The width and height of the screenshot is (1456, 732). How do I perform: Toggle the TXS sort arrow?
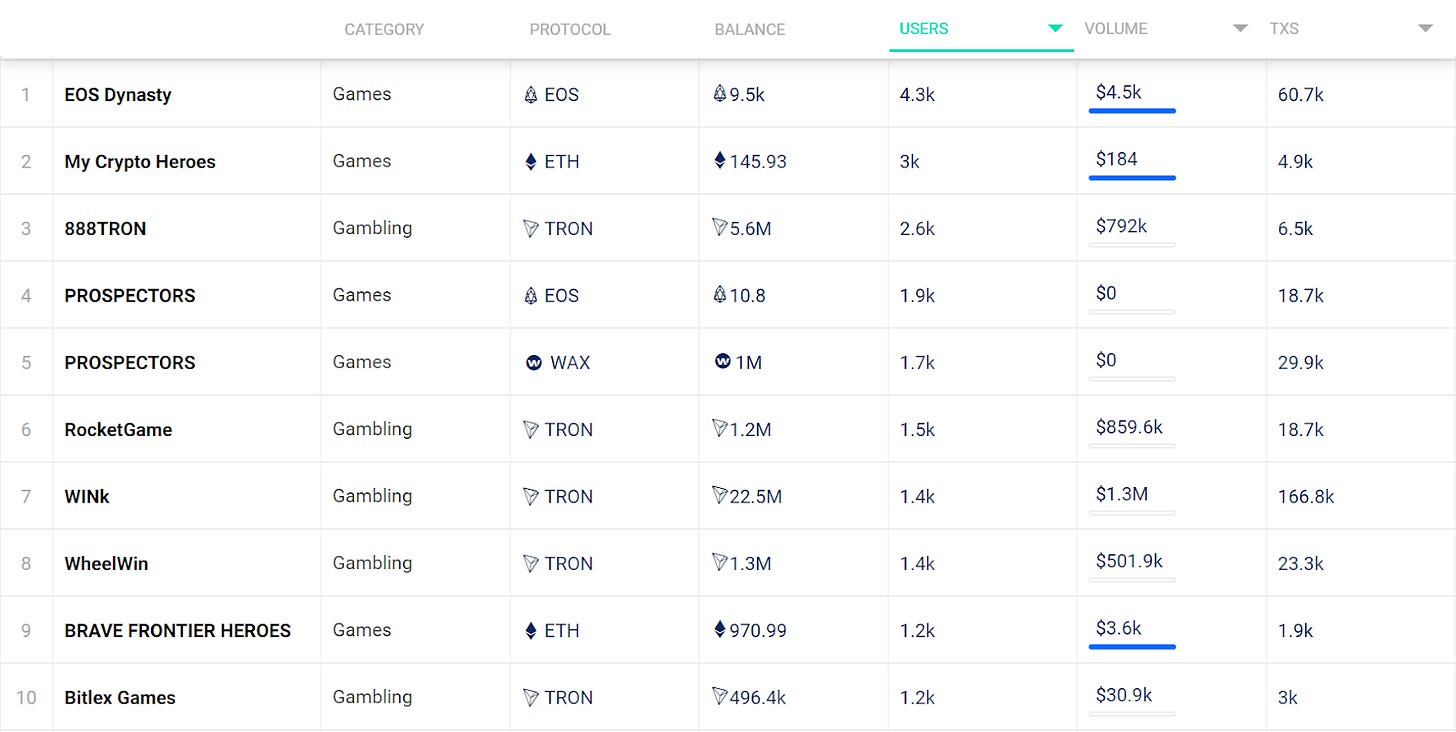1426,29
